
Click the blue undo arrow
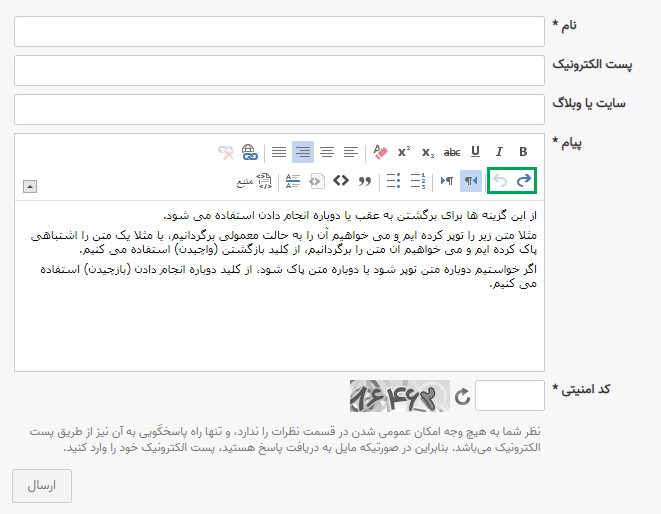524,181
